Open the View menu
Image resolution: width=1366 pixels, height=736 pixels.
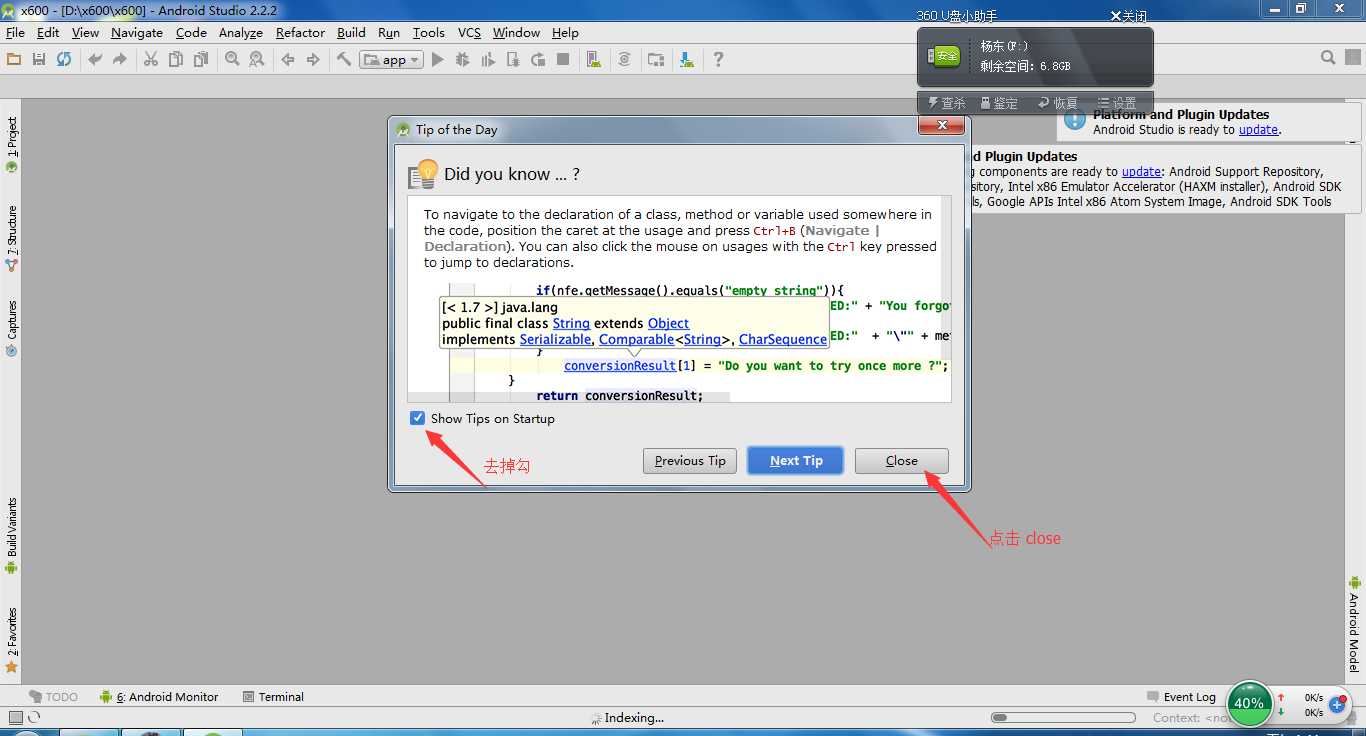coord(85,32)
